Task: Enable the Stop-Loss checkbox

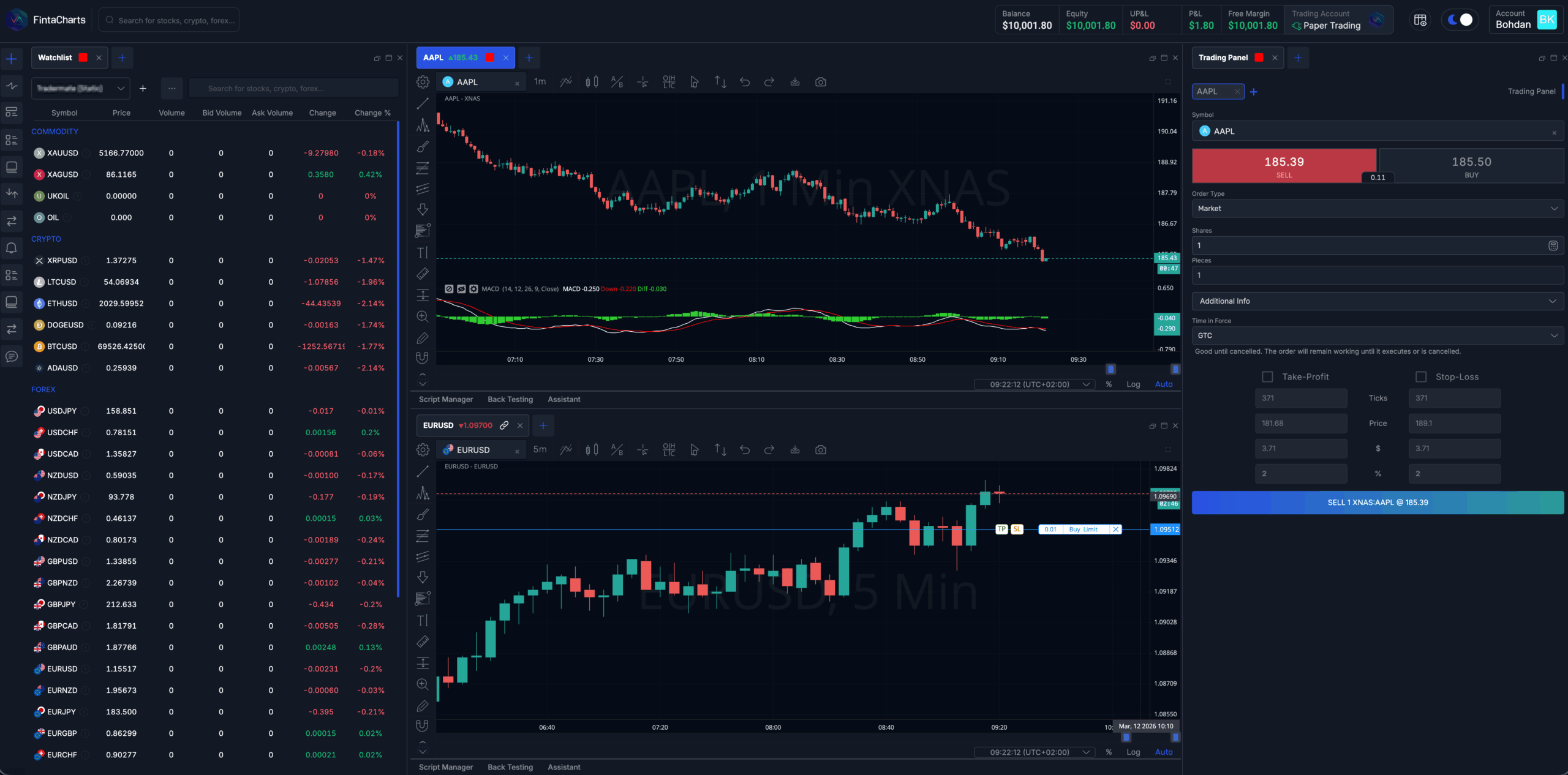Action: pyautogui.click(x=1421, y=377)
